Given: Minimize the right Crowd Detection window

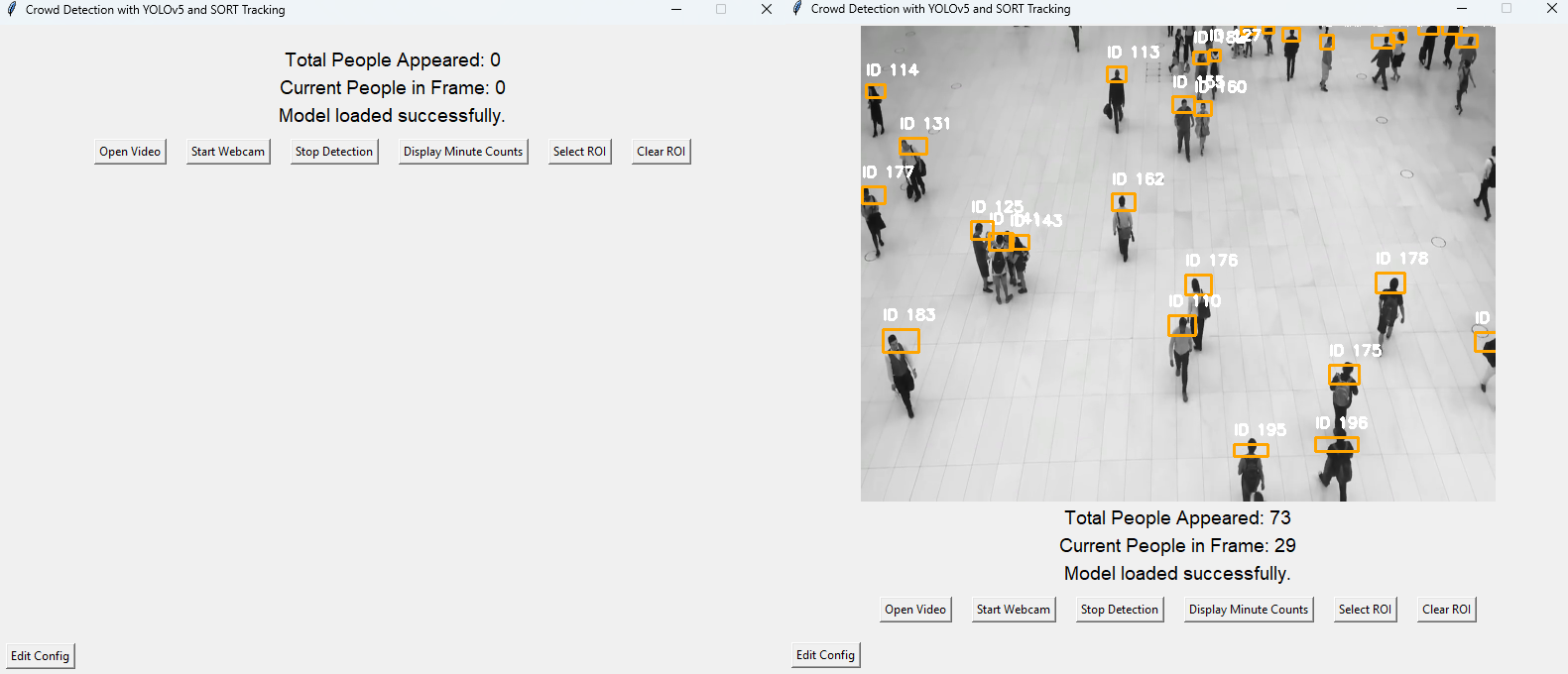Looking at the screenshot, I should pos(1461,9).
